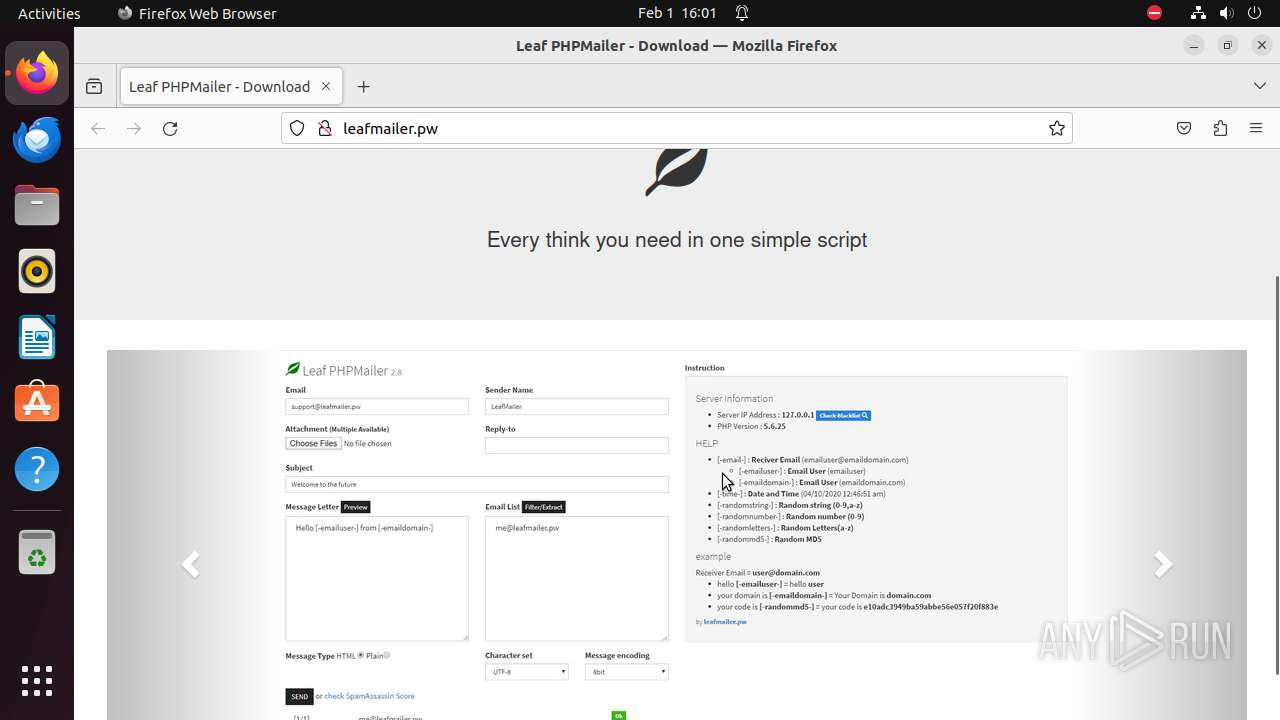Open network system status icon

(1198, 13)
